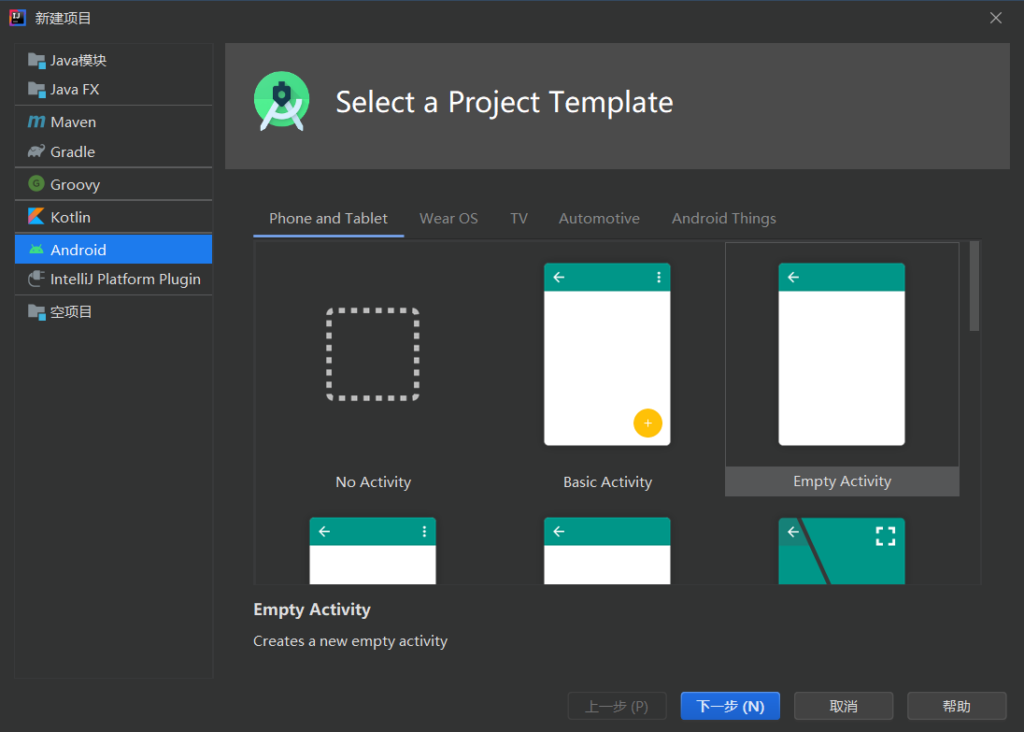This screenshot has height=732, width=1024.
Task: Switch to the Wear OS tab
Action: tap(449, 219)
